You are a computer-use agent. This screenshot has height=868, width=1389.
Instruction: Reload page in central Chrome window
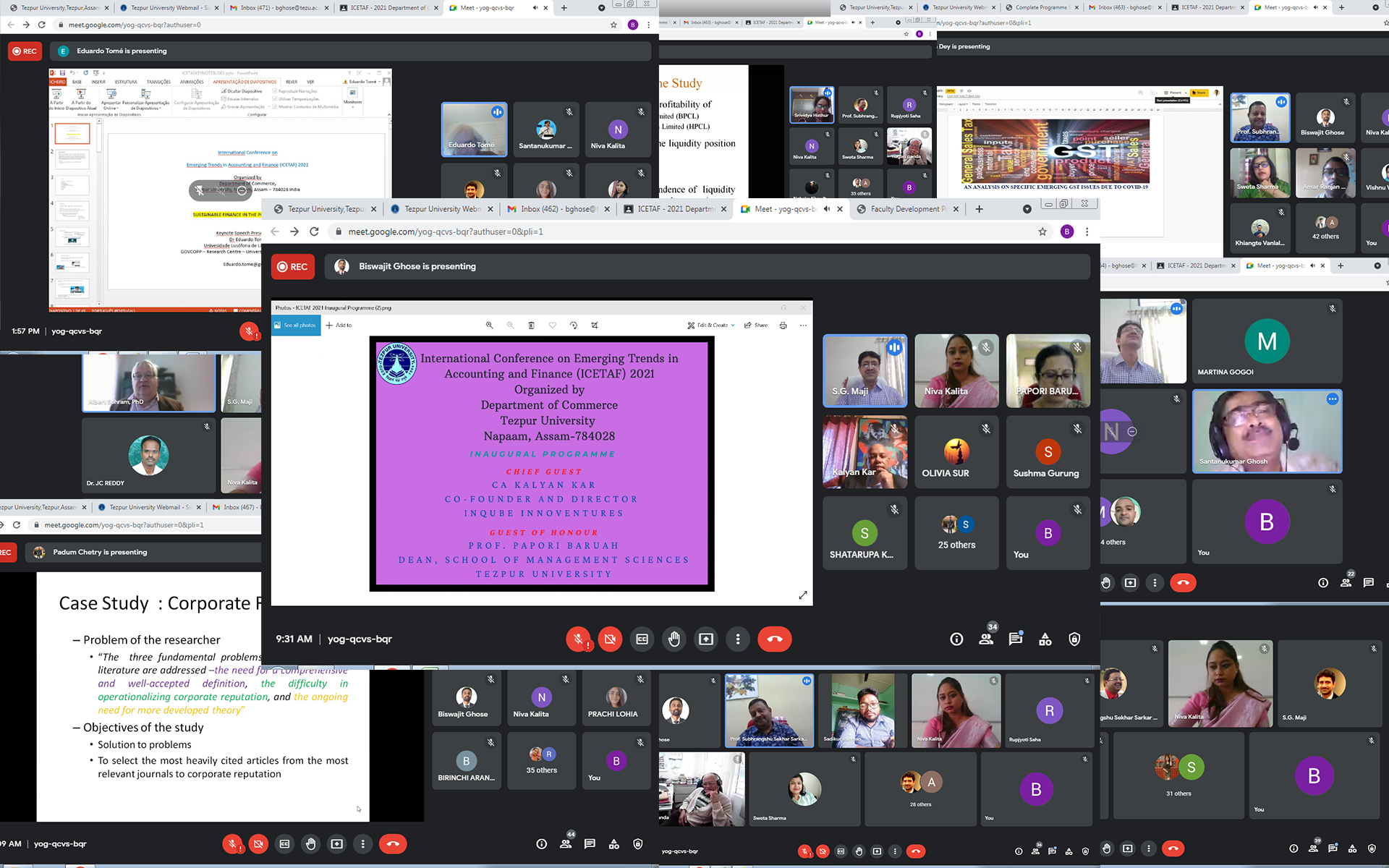pyautogui.click(x=314, y=231)
